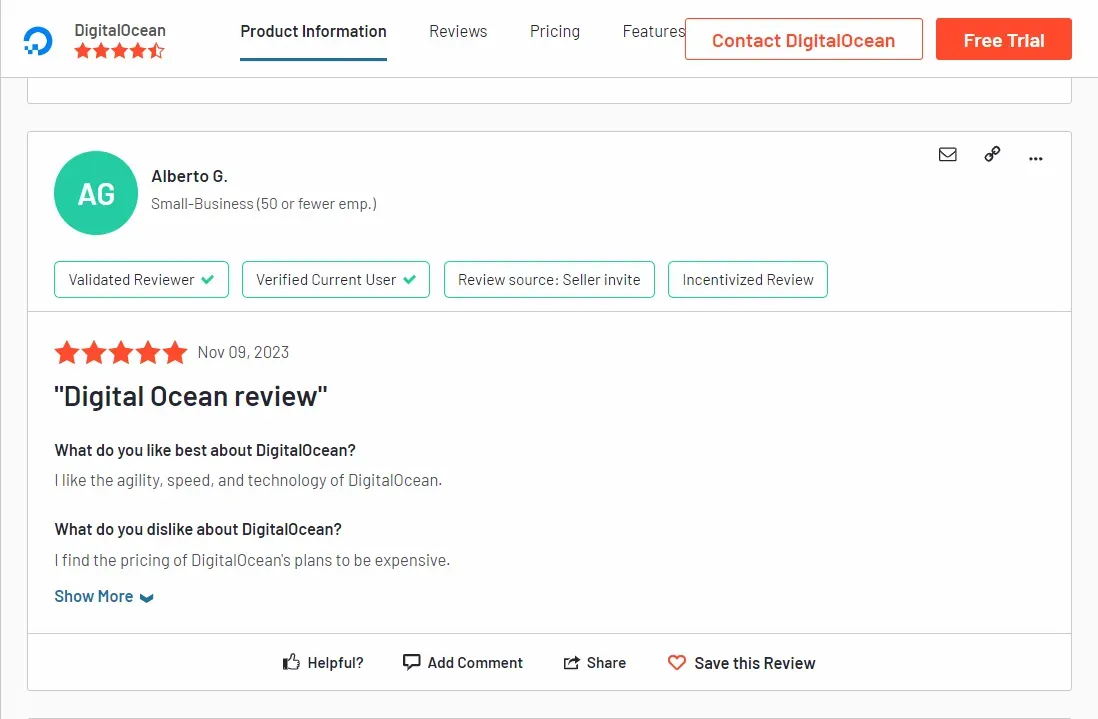Click the Incentivized Review badge
Screen dimensions: 1098x719
tap(747, 280)
